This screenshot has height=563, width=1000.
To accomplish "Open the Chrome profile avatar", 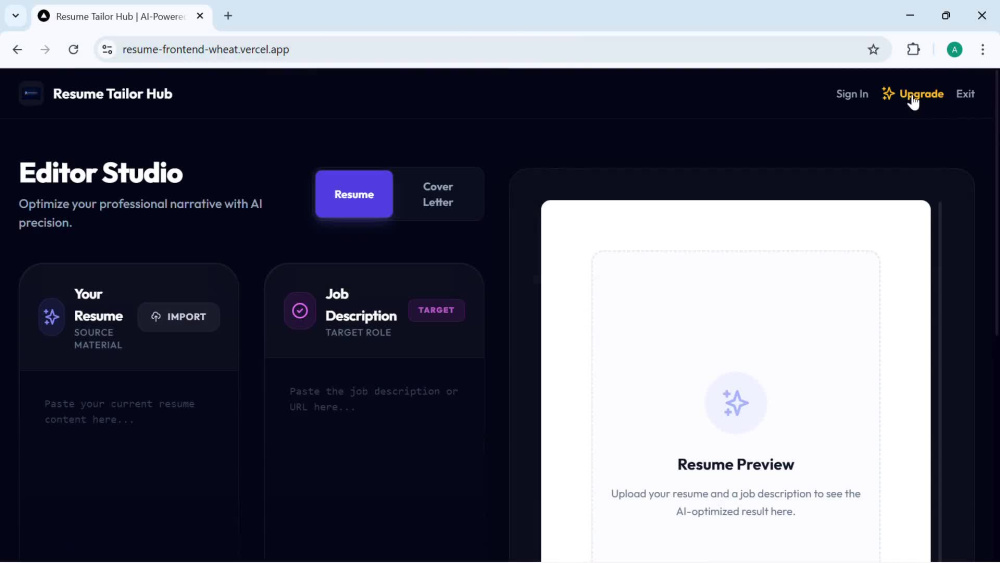I will point(954,50).
